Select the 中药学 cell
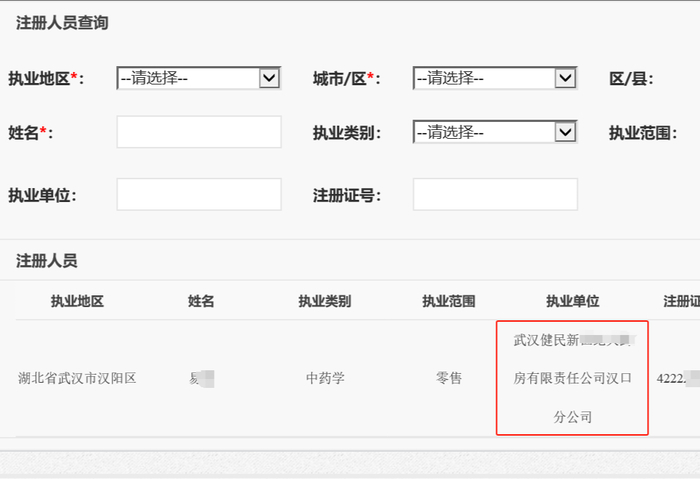 click(x=325, y=379)
